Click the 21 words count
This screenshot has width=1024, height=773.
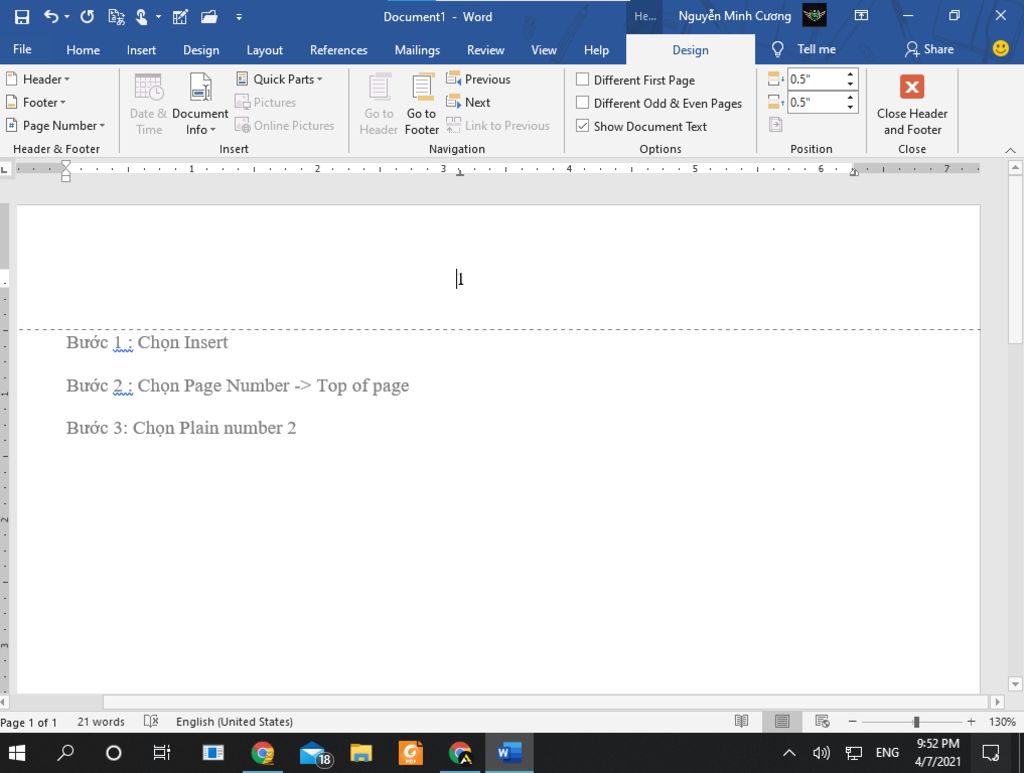coord(101,721)
